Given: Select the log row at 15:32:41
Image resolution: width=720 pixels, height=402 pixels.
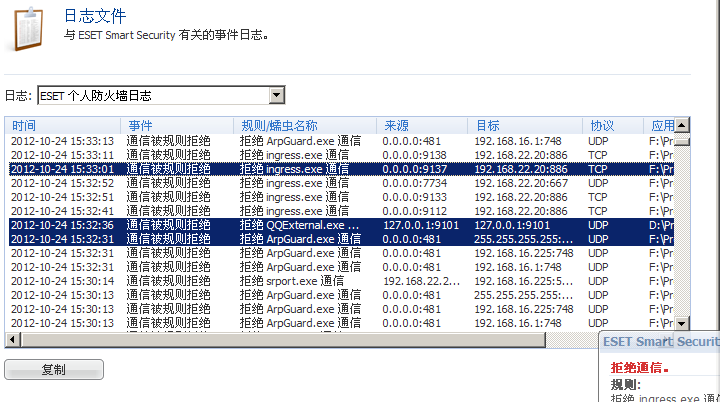Looking at the screenshot, I should pos(341,211).
